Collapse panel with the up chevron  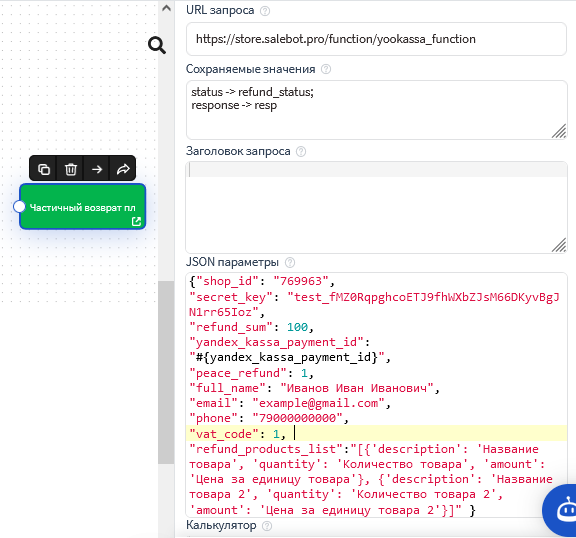[x=166, y=8]
